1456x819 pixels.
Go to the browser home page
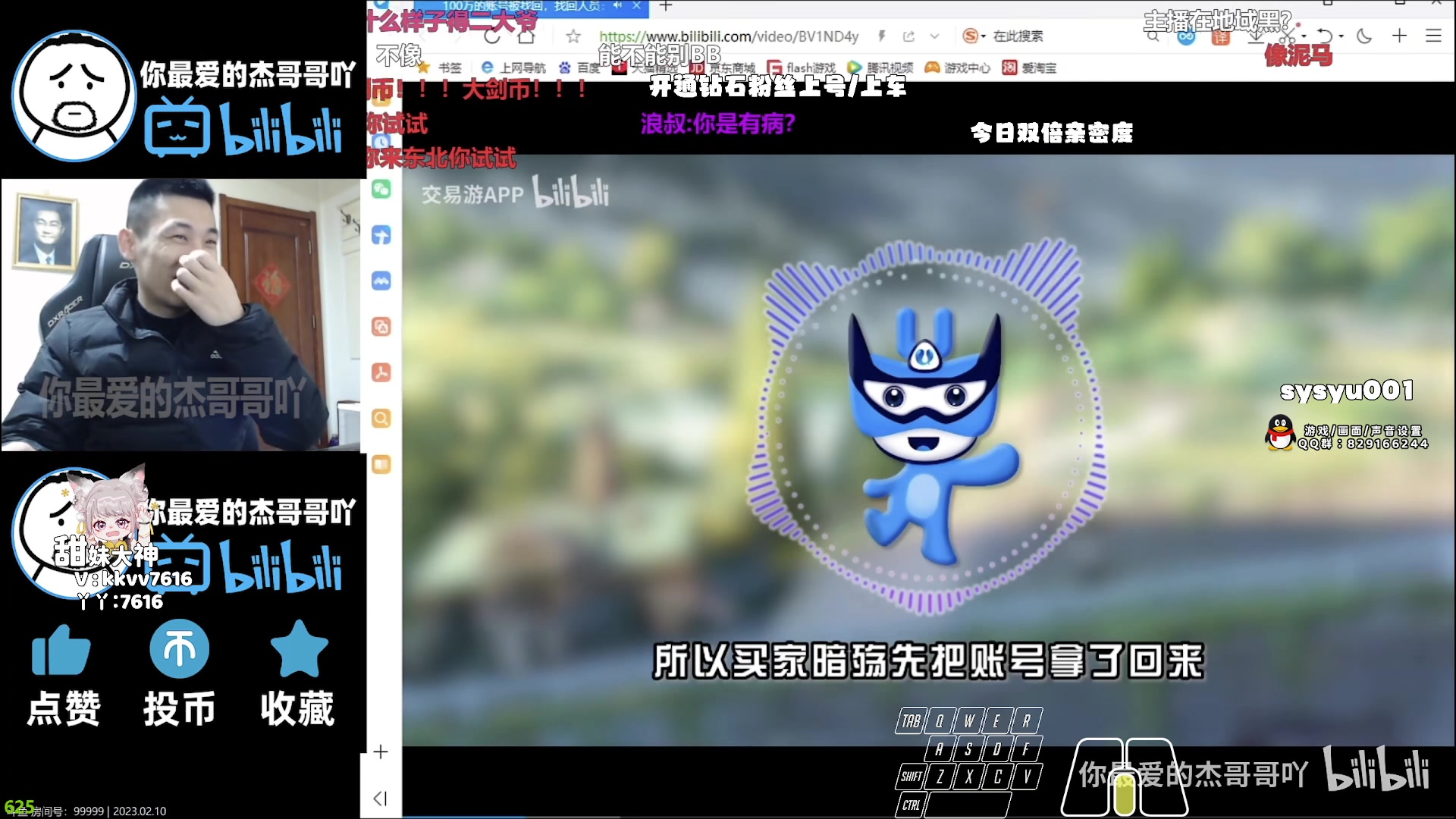tap(526, 36)
